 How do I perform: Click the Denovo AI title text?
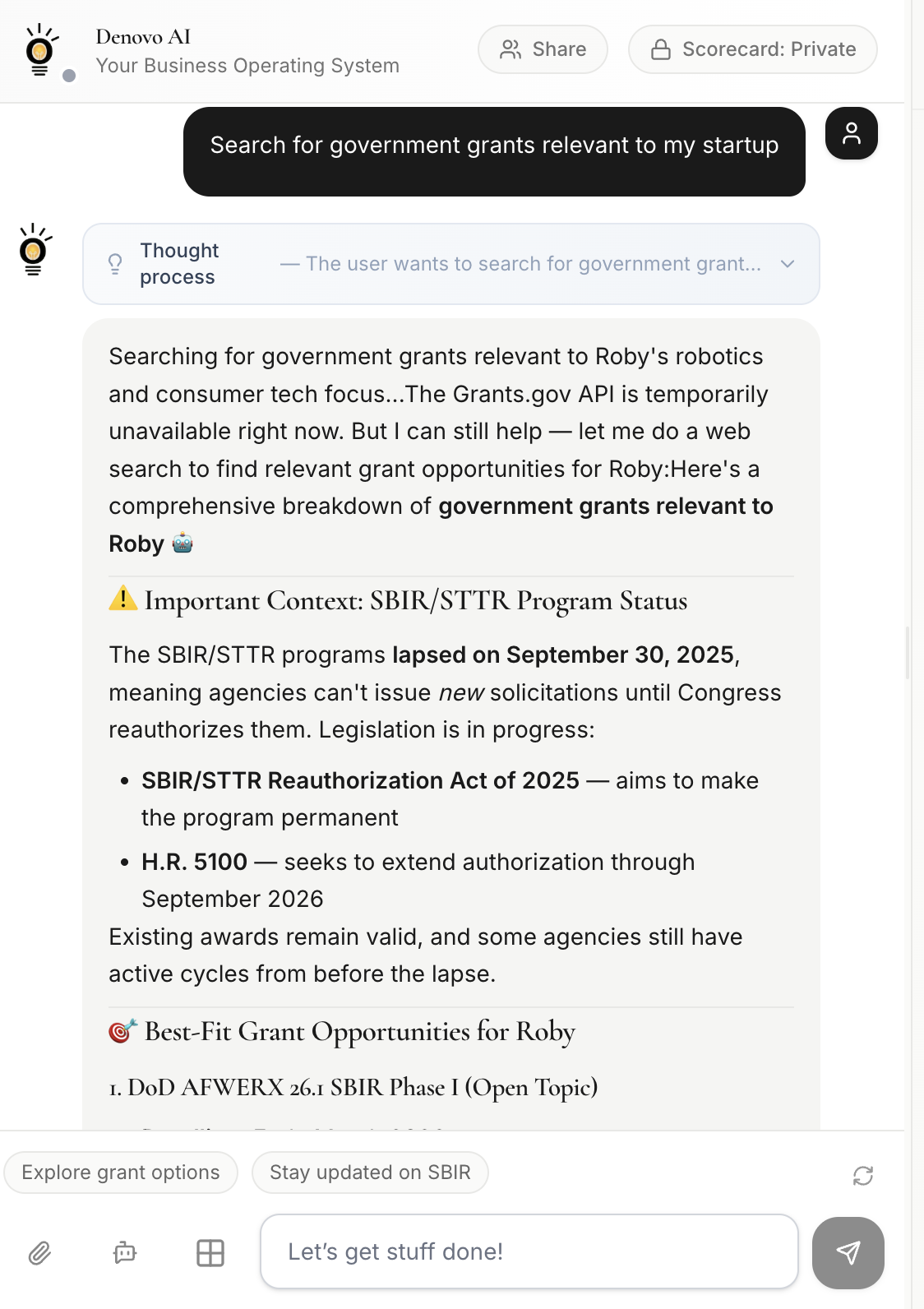[x=143, y=37]
